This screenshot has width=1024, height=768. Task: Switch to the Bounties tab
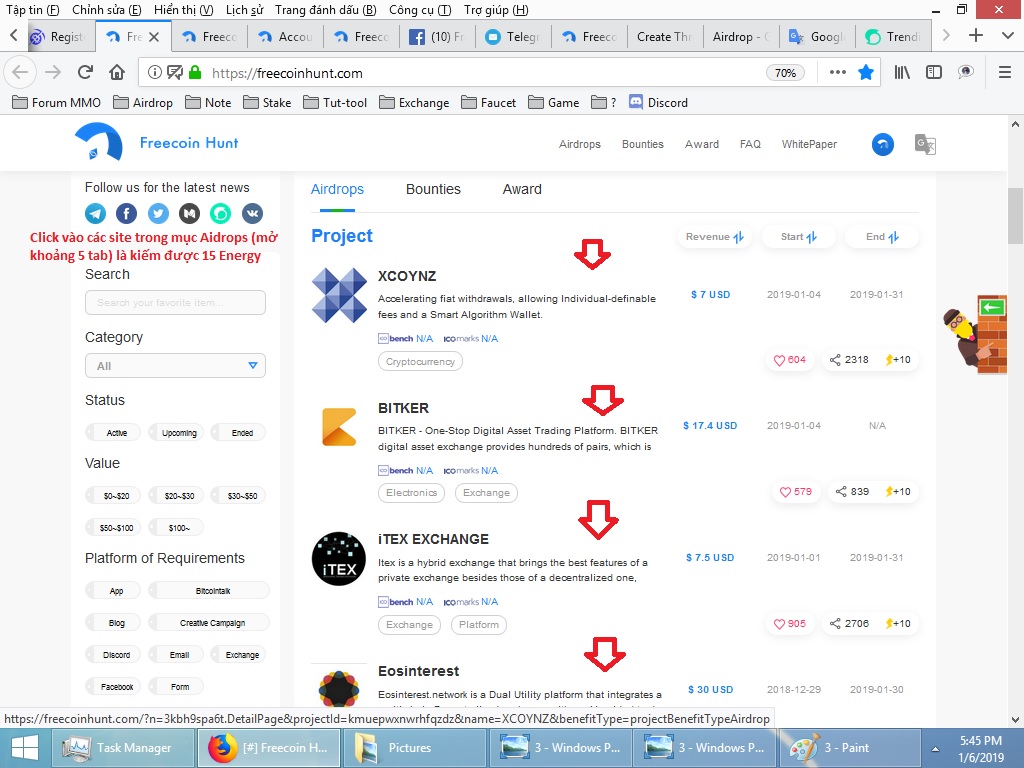point(433,189)
